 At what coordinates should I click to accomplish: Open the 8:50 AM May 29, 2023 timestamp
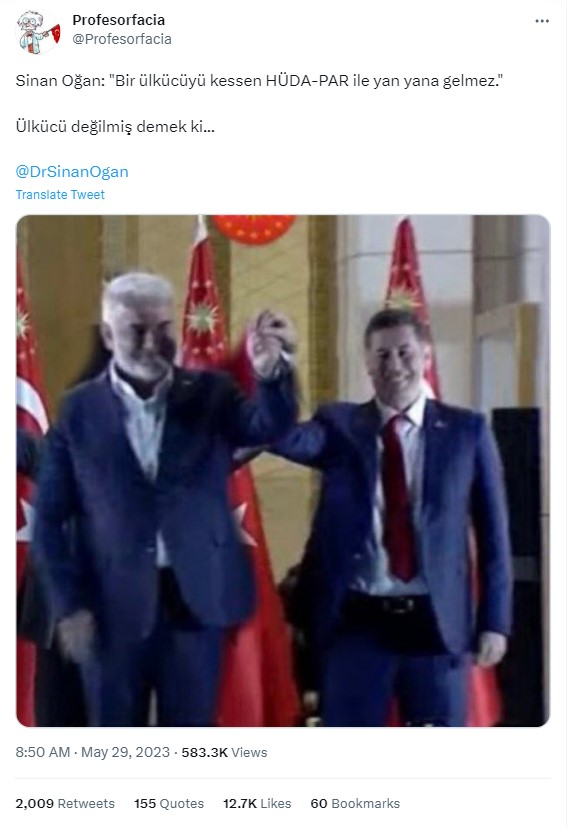[x=93, y=752]
